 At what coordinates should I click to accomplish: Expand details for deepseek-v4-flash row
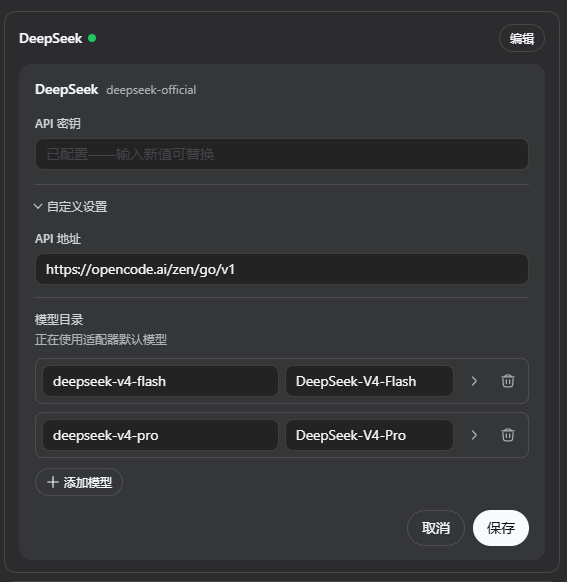click(474, 381)
